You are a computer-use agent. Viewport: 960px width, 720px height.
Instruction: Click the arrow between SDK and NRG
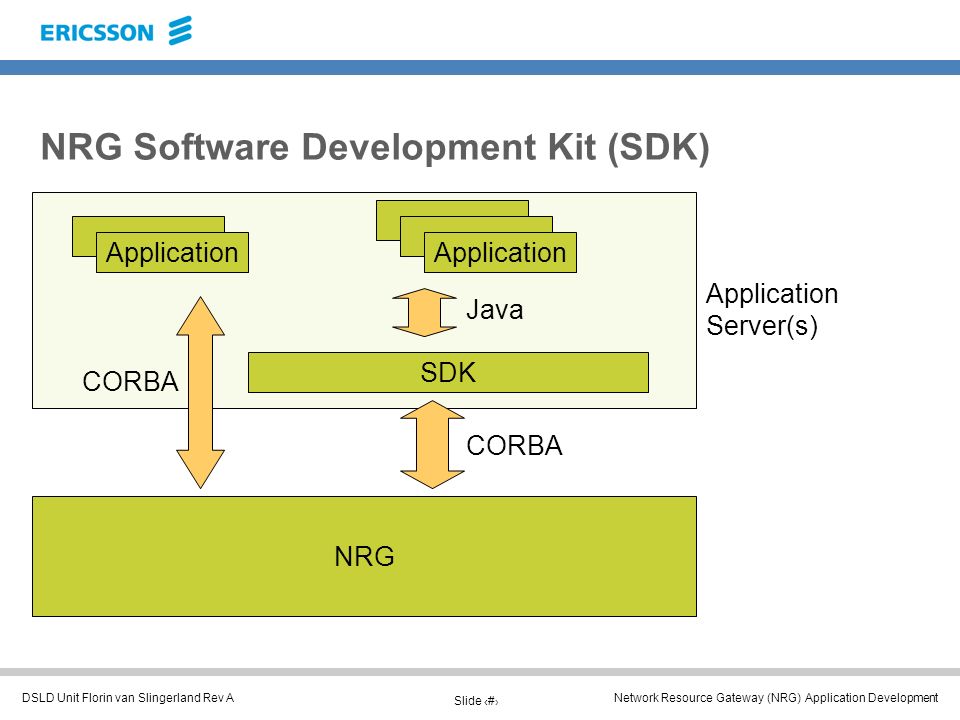tap(432, 444)
